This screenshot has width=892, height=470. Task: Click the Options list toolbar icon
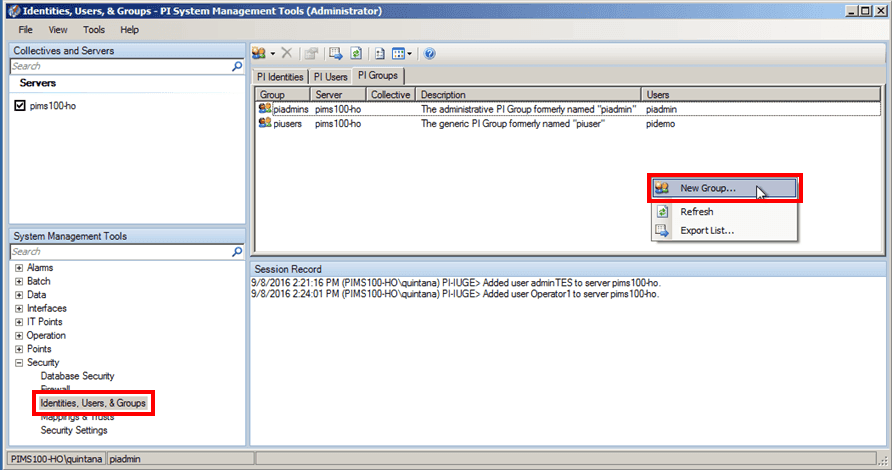coord(379,53)
